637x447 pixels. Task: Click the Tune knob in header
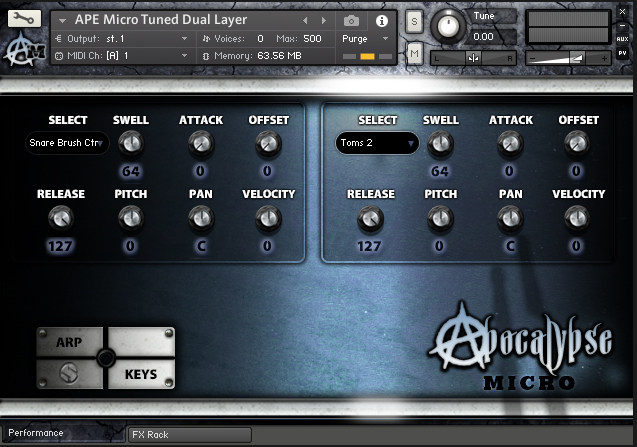click(x=449, y=24)
